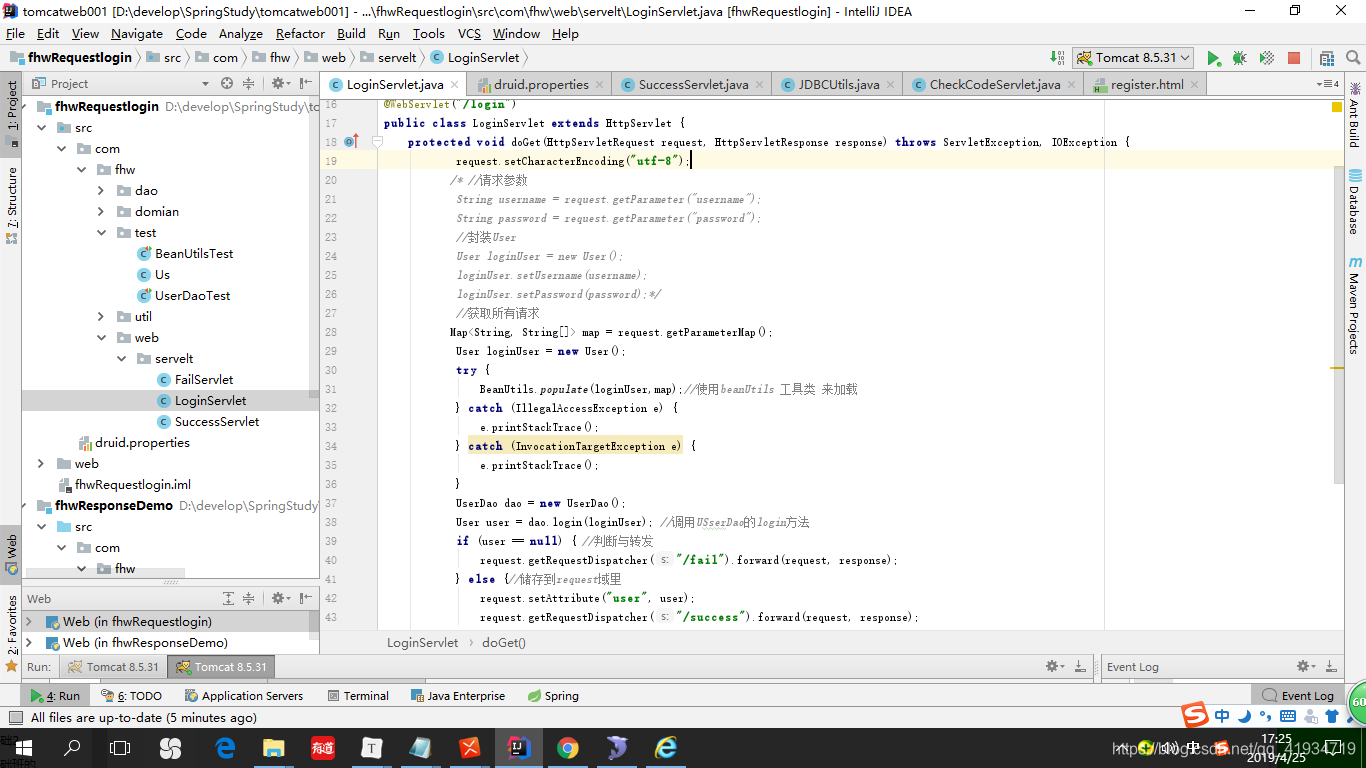Click the Update Project VCS arrow icon

[1057, 58]
